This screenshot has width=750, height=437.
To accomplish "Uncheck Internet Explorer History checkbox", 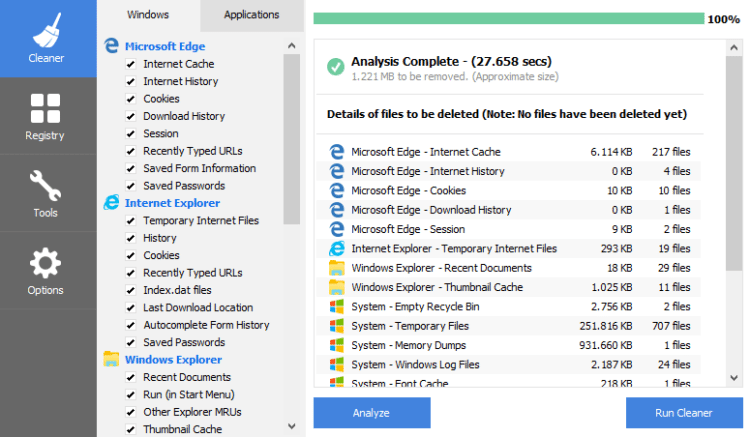I will [131, 238].
